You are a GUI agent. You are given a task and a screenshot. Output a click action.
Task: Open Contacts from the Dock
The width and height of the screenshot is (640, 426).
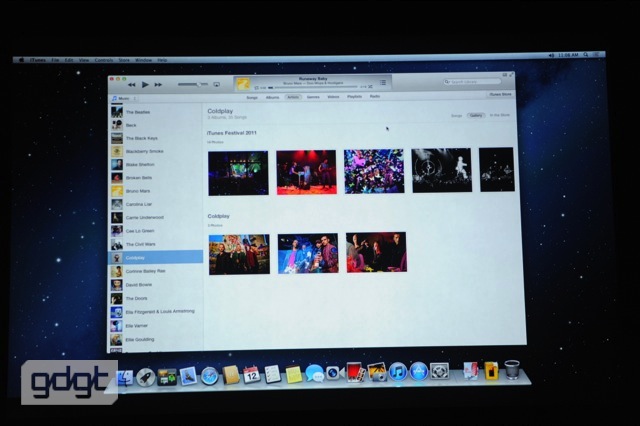click(x=231, y=375)
